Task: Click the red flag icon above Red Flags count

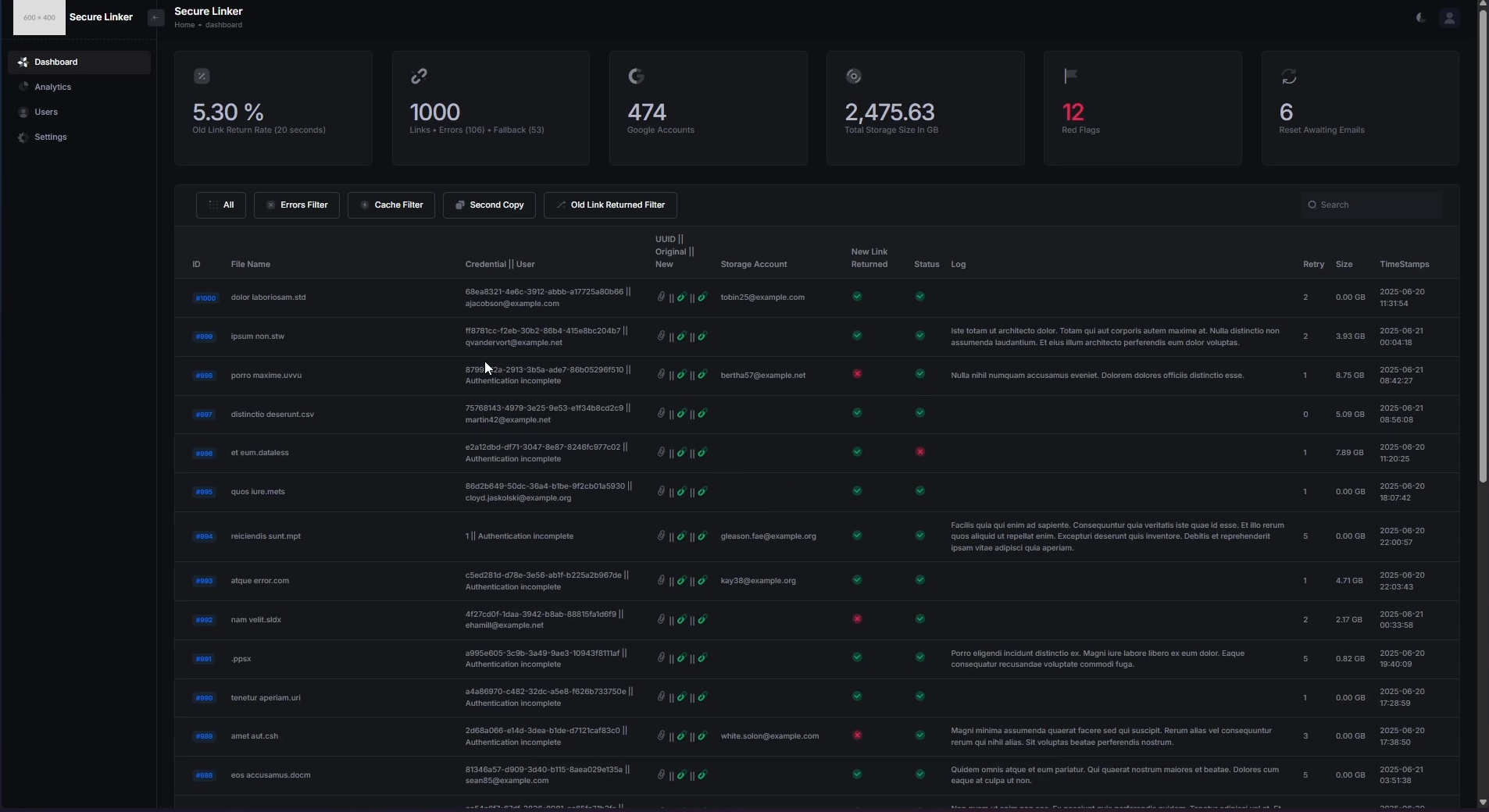Action: point(1069,76)
